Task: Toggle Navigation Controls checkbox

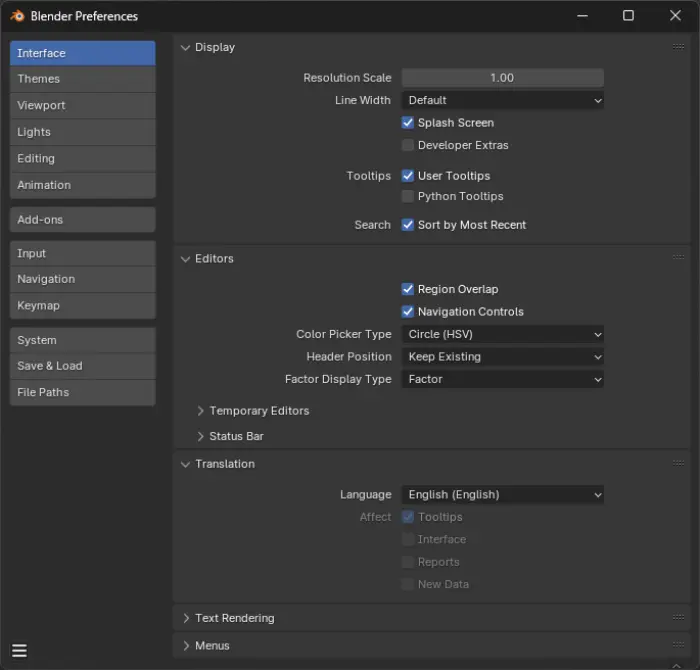Action: click(408, 312)
